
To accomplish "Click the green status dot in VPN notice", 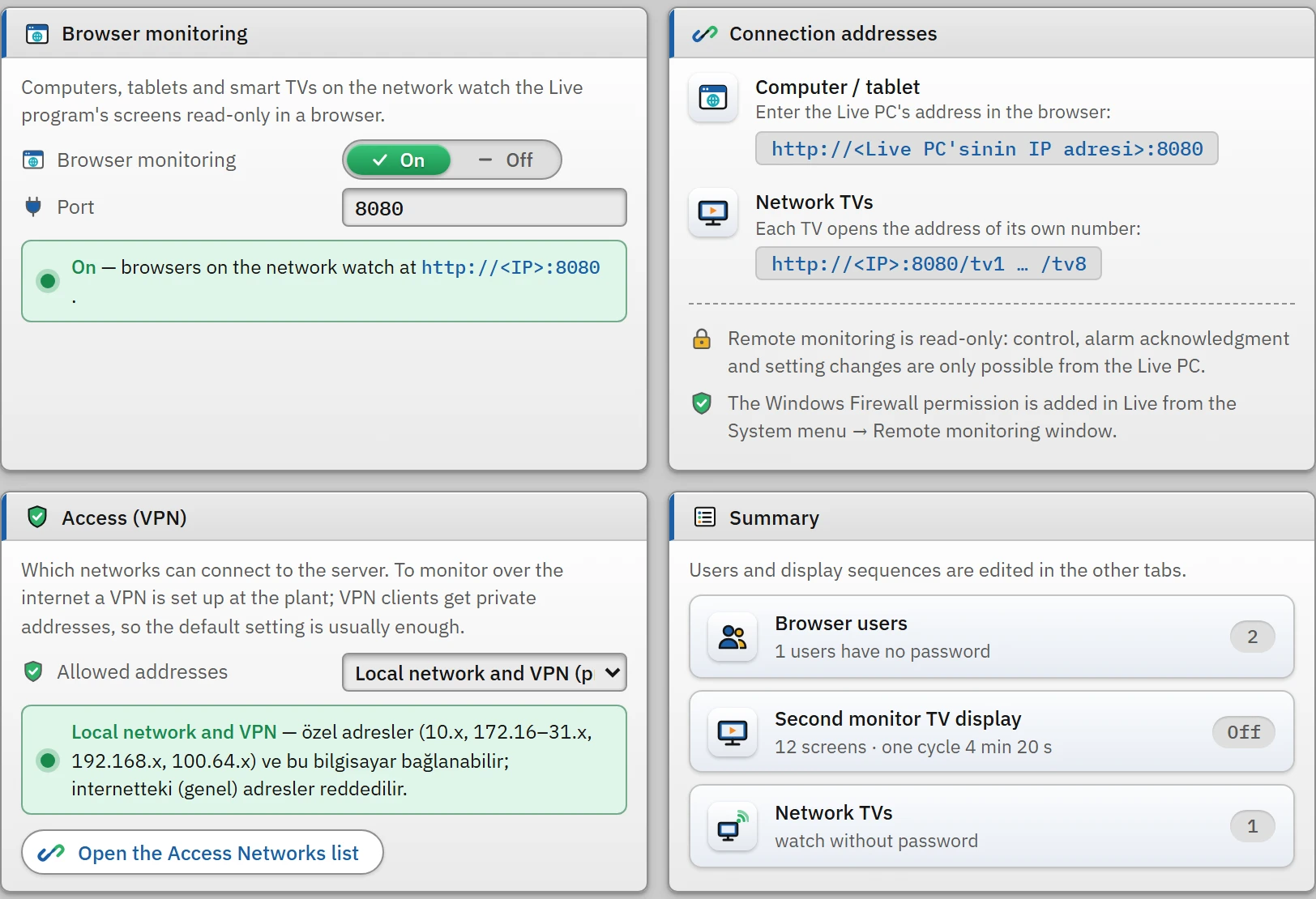I will pos(48,761).
